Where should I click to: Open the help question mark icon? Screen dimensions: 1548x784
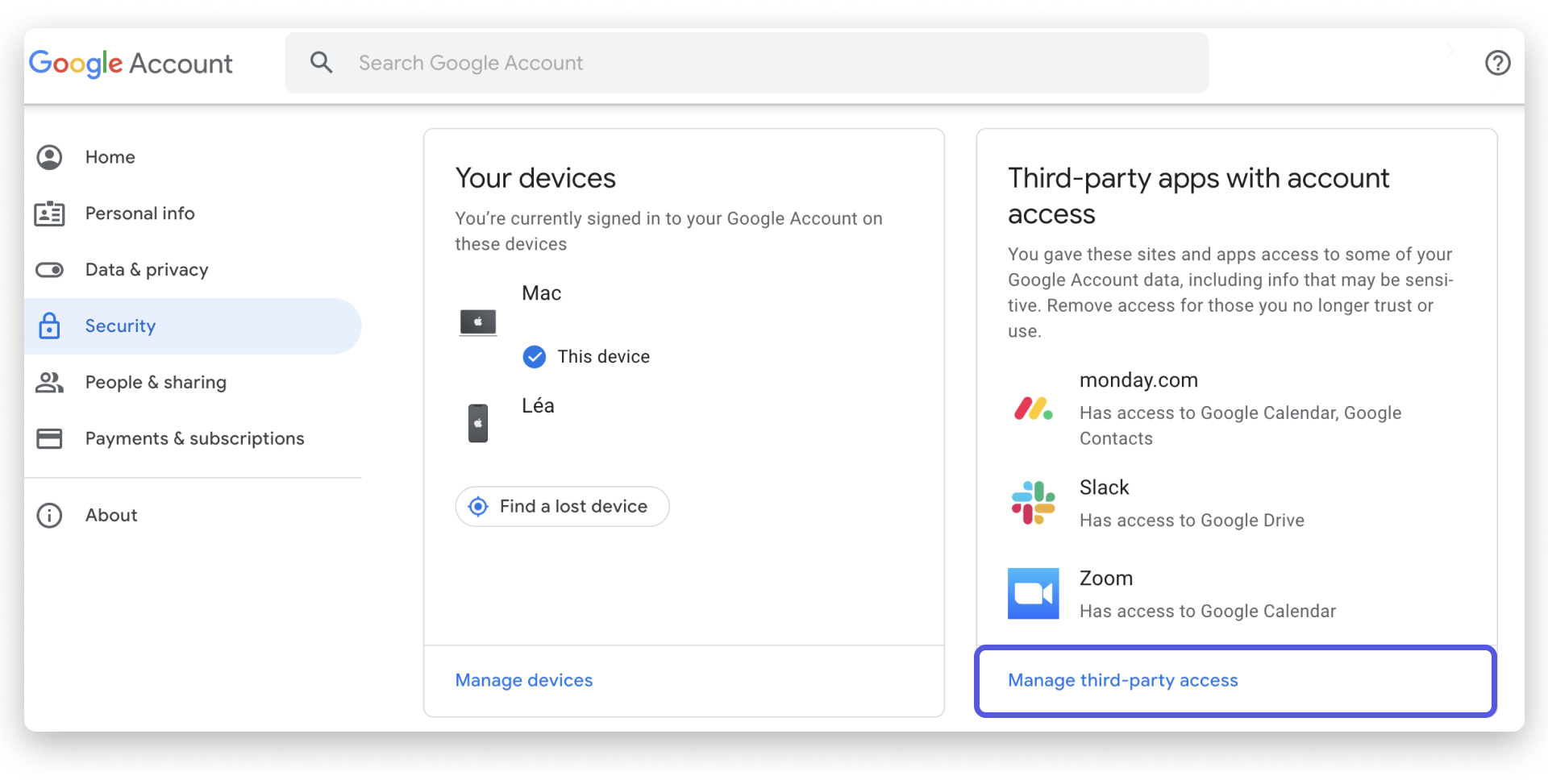(x=1498, y=63)
